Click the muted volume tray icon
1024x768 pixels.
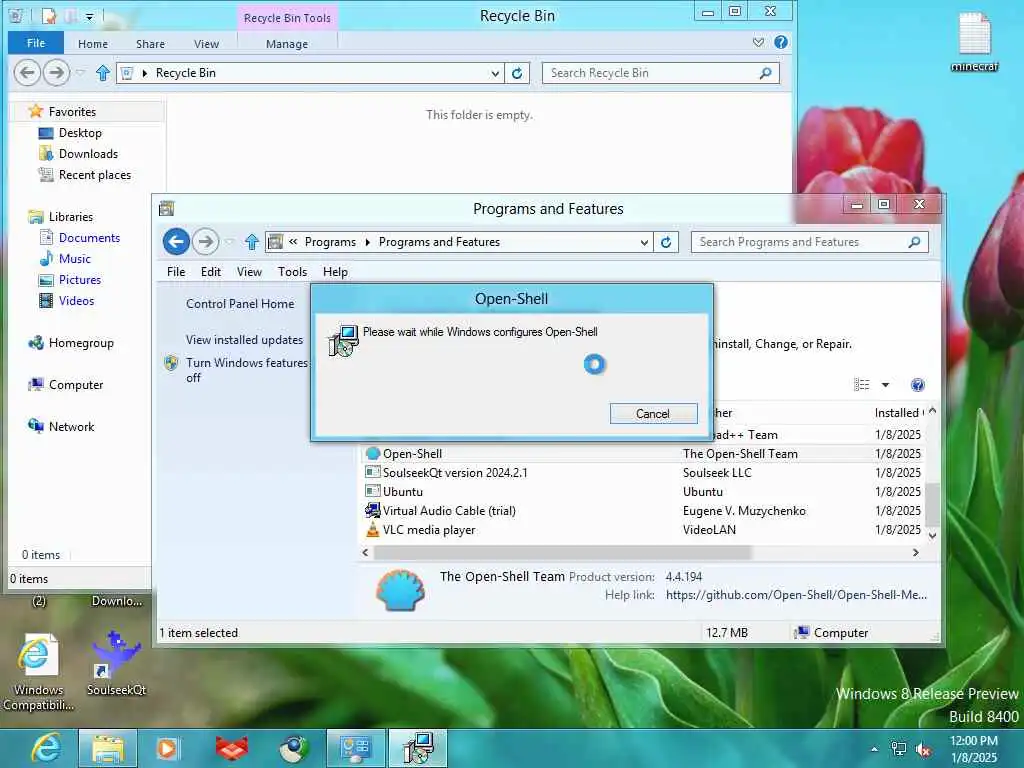pyautogui.click(x=923, y=749)
